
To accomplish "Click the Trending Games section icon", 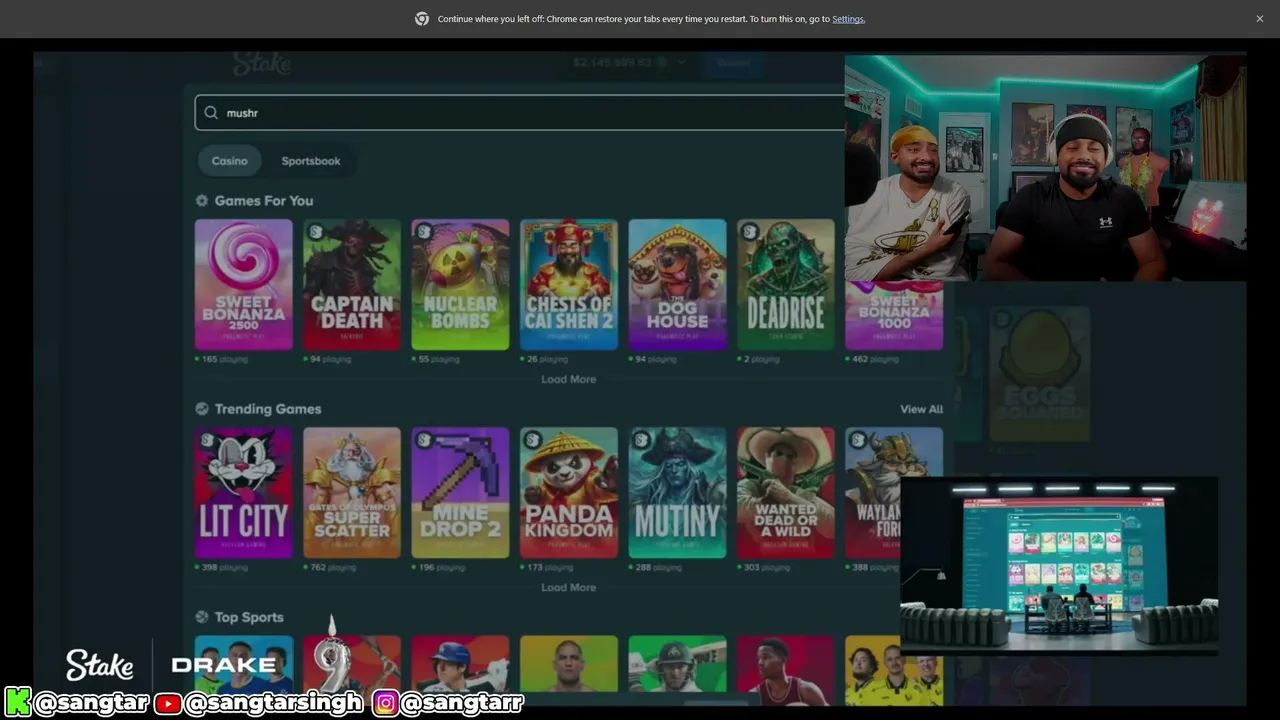I will (202, 409).
